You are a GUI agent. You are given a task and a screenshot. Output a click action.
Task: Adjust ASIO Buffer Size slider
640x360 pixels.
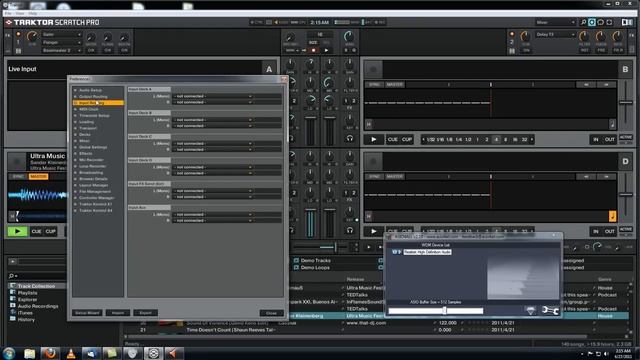click(436, 311)
